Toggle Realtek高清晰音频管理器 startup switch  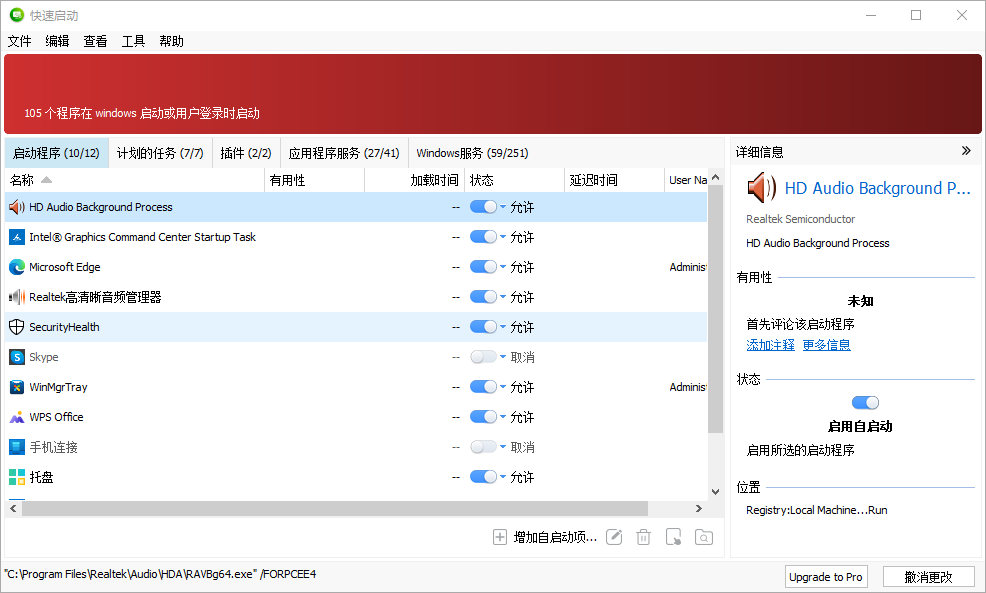[x=484, y=297]
